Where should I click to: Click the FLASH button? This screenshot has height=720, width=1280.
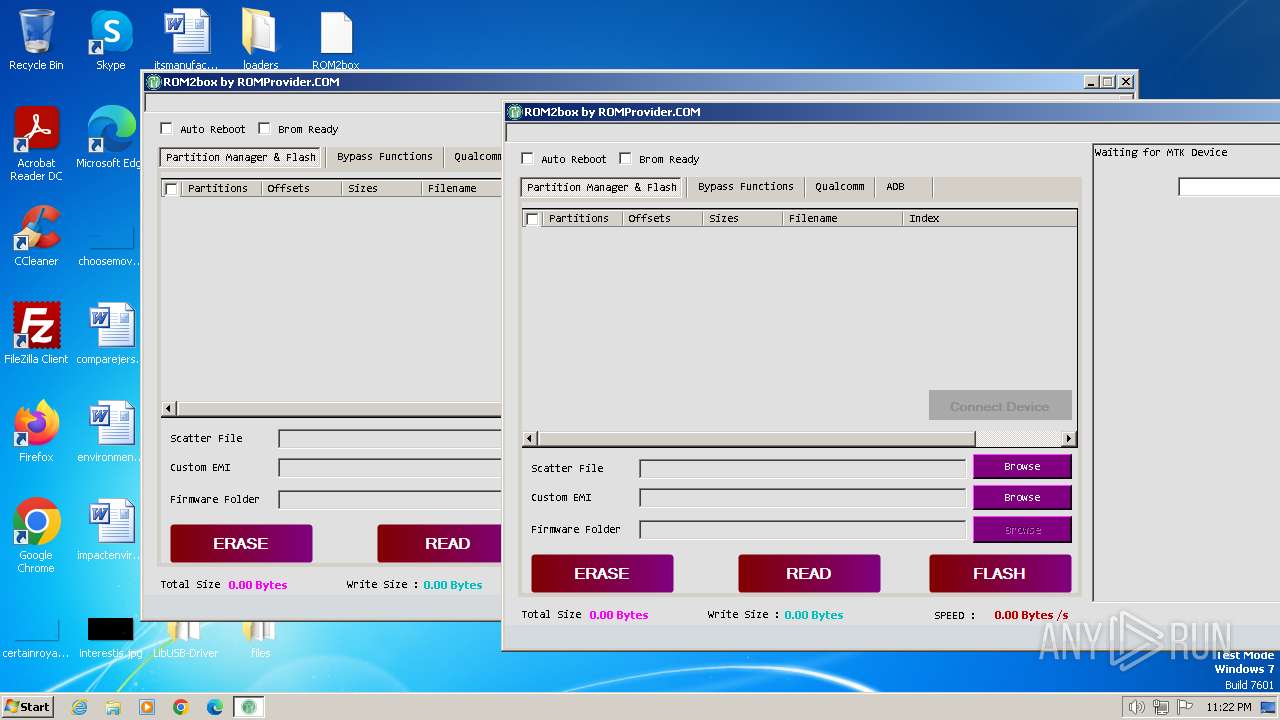point(1000,574)
